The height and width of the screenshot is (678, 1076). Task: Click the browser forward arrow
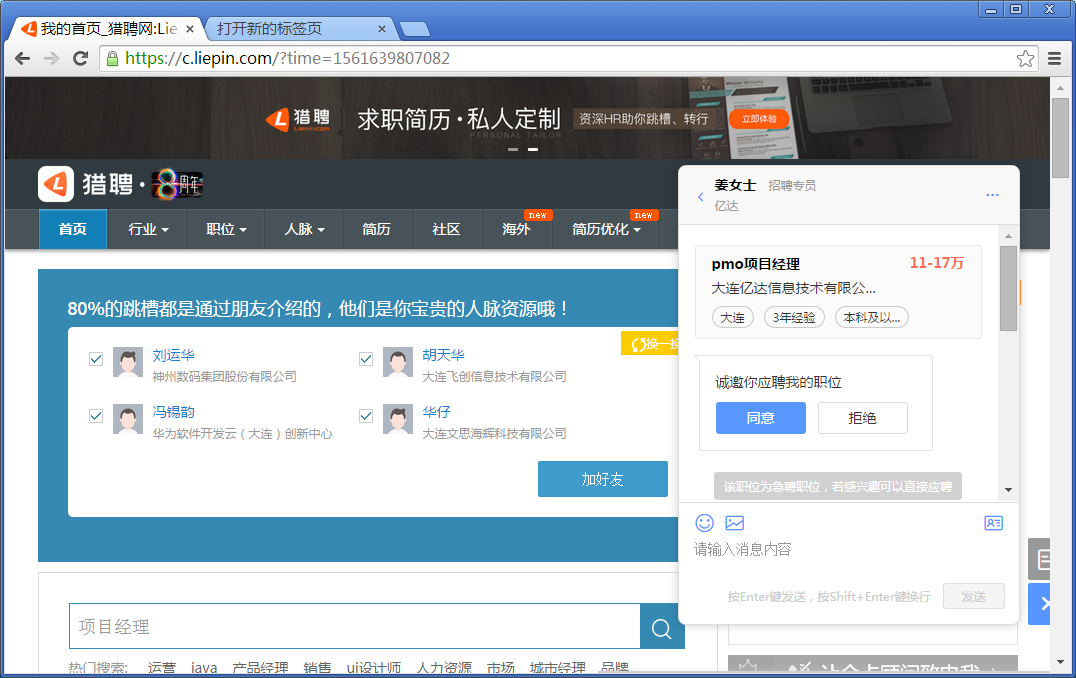51,58
